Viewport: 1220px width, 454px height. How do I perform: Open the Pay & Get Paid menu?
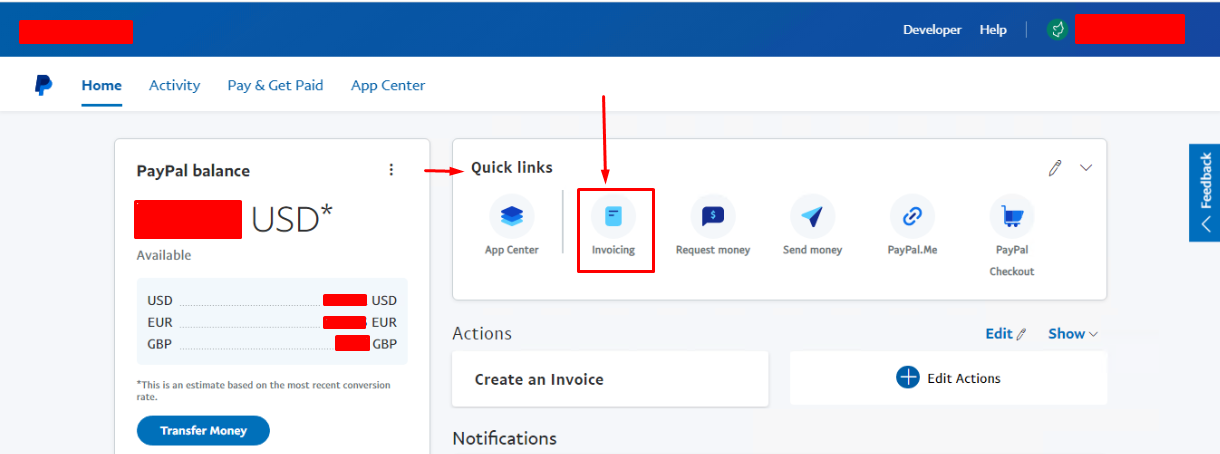click(x=275, y=85)
